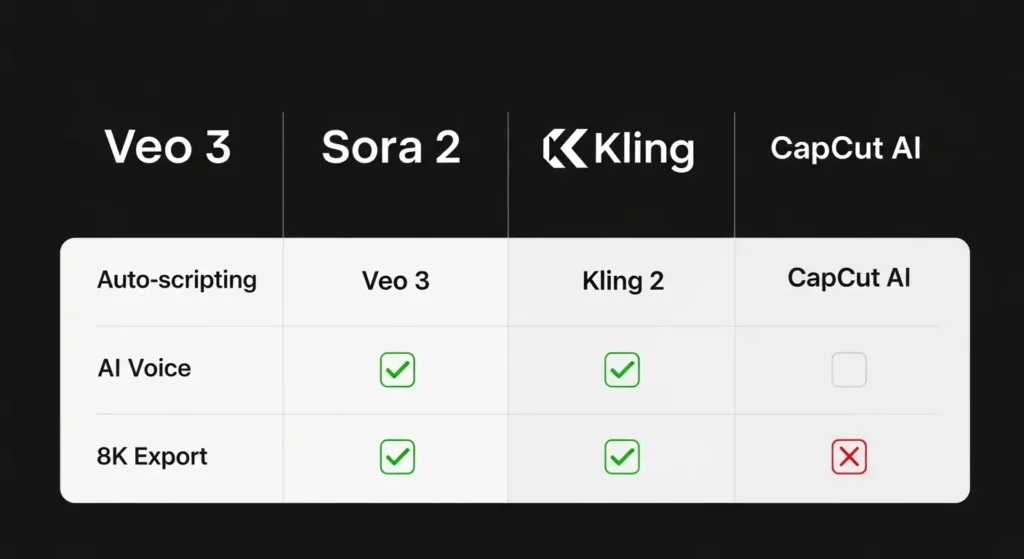This screenshot has height=559, width=1024.
Task: Click the Kling 2 table cell
Action: tap(623, 281)
